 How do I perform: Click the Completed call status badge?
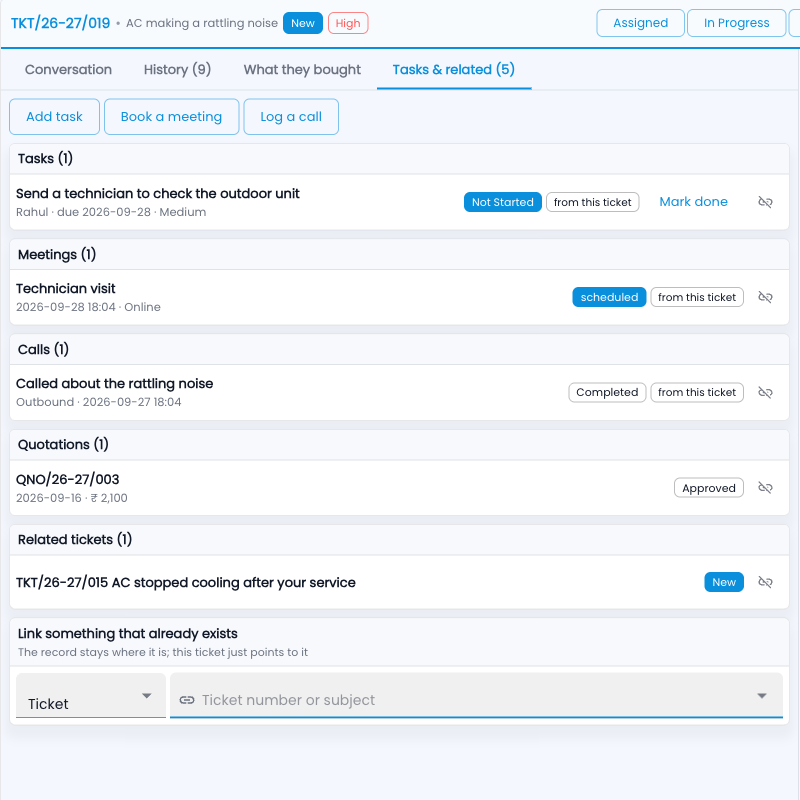[x=607, y=392]
